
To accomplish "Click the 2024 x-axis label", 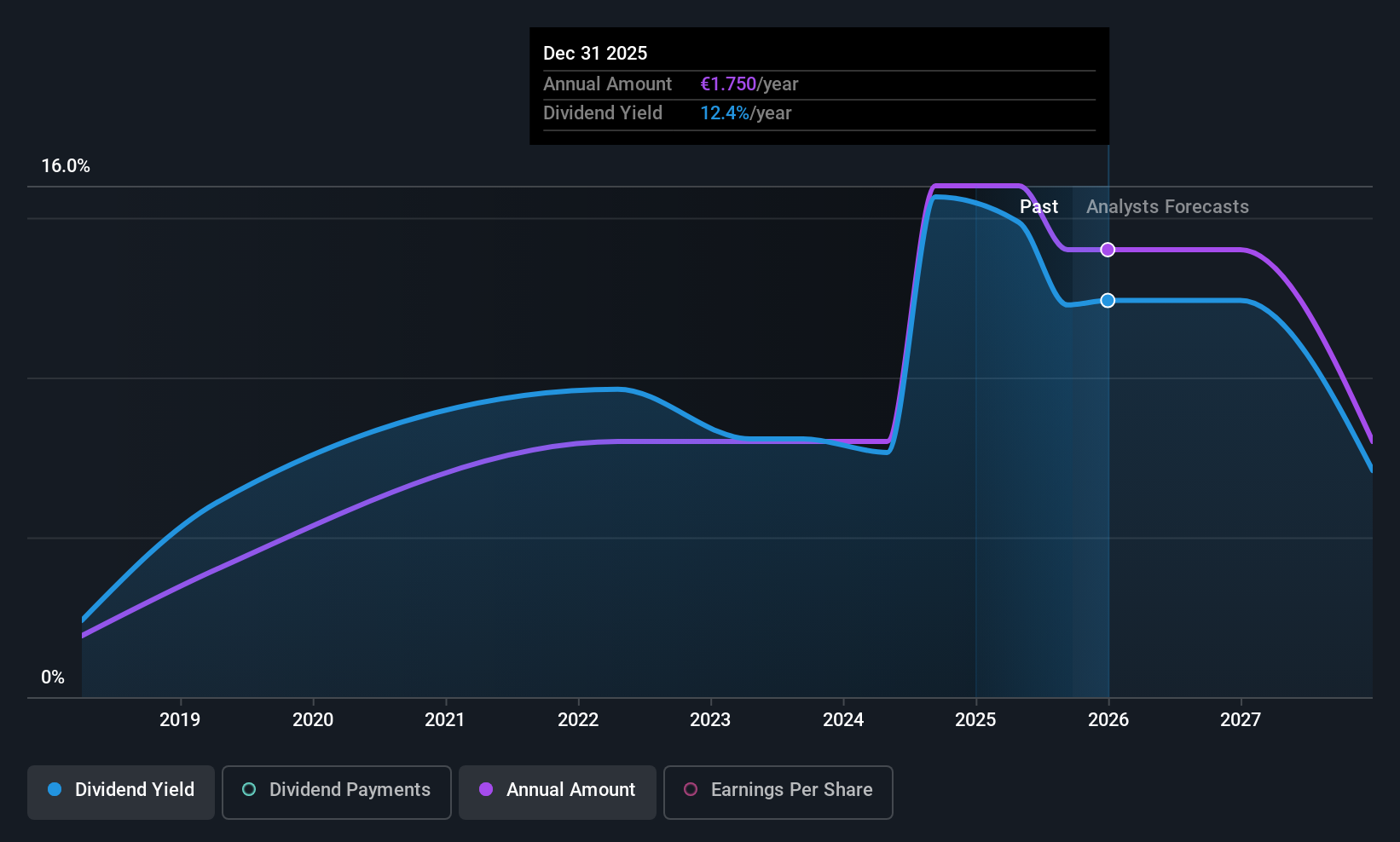I will pyautogui.click(x=843, y=720).
